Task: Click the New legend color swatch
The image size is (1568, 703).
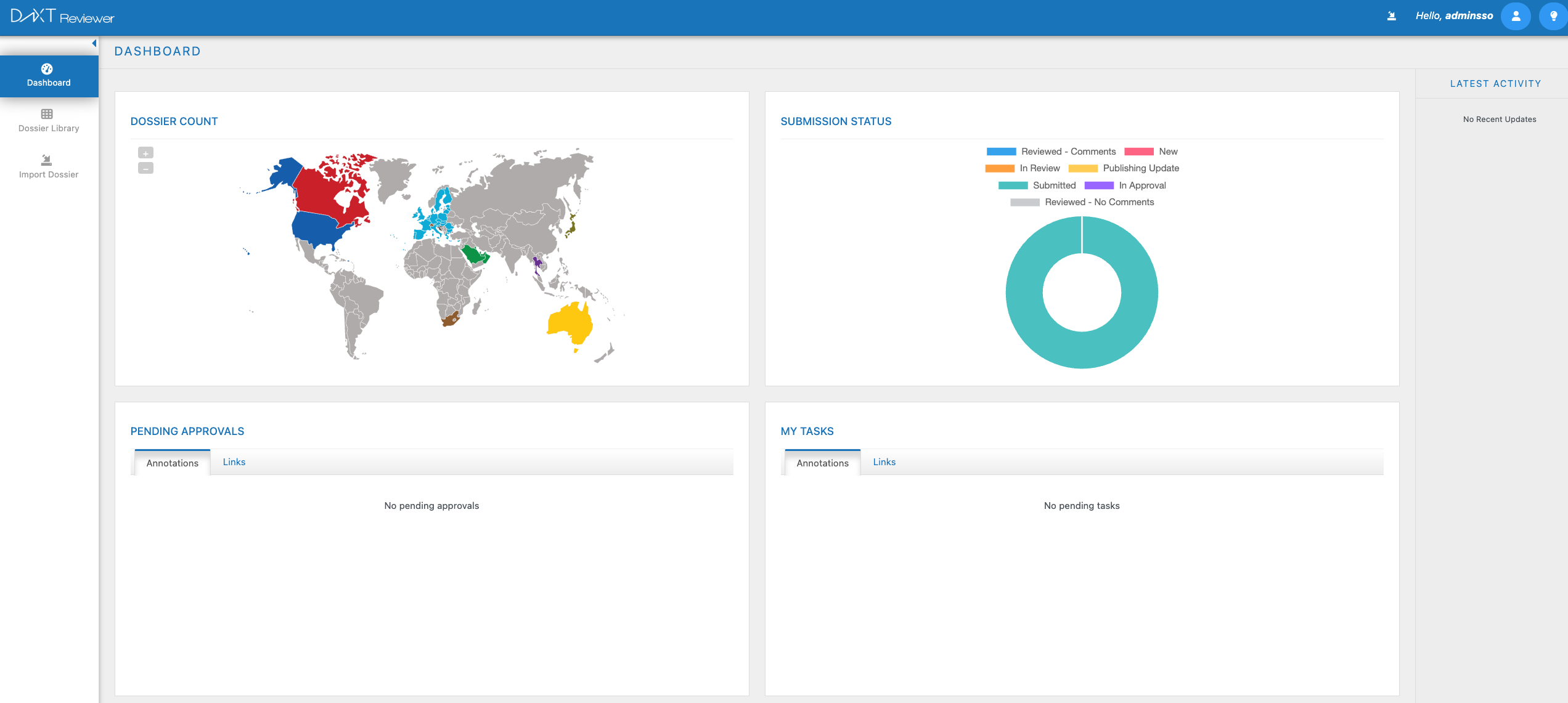Action: [x=1138, y=152]
